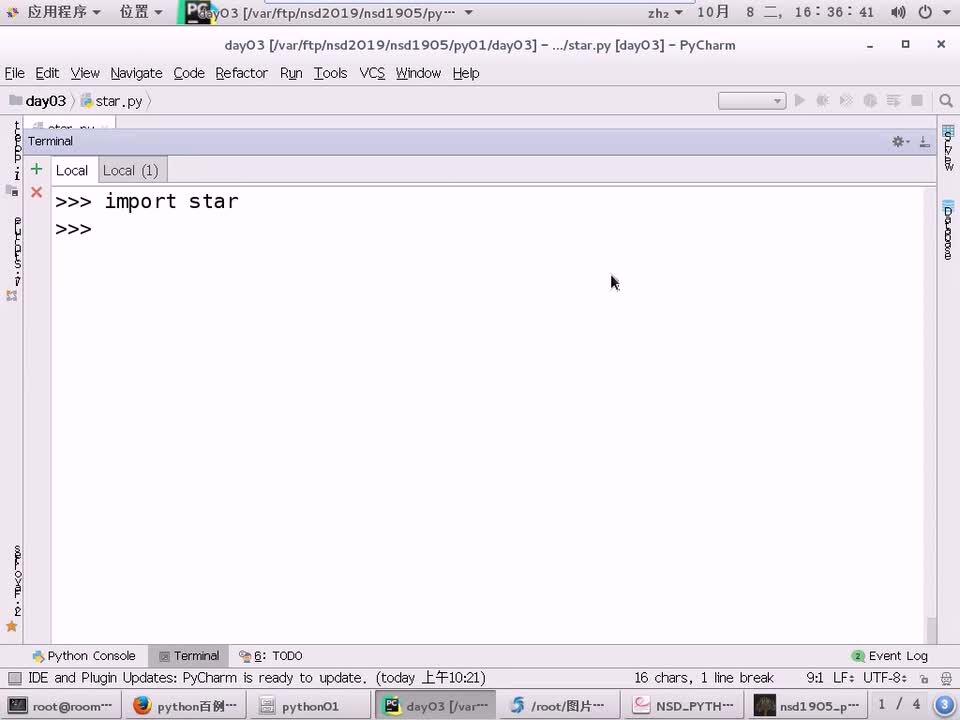Switch to python百例 Firefox taskbar item

185,706
